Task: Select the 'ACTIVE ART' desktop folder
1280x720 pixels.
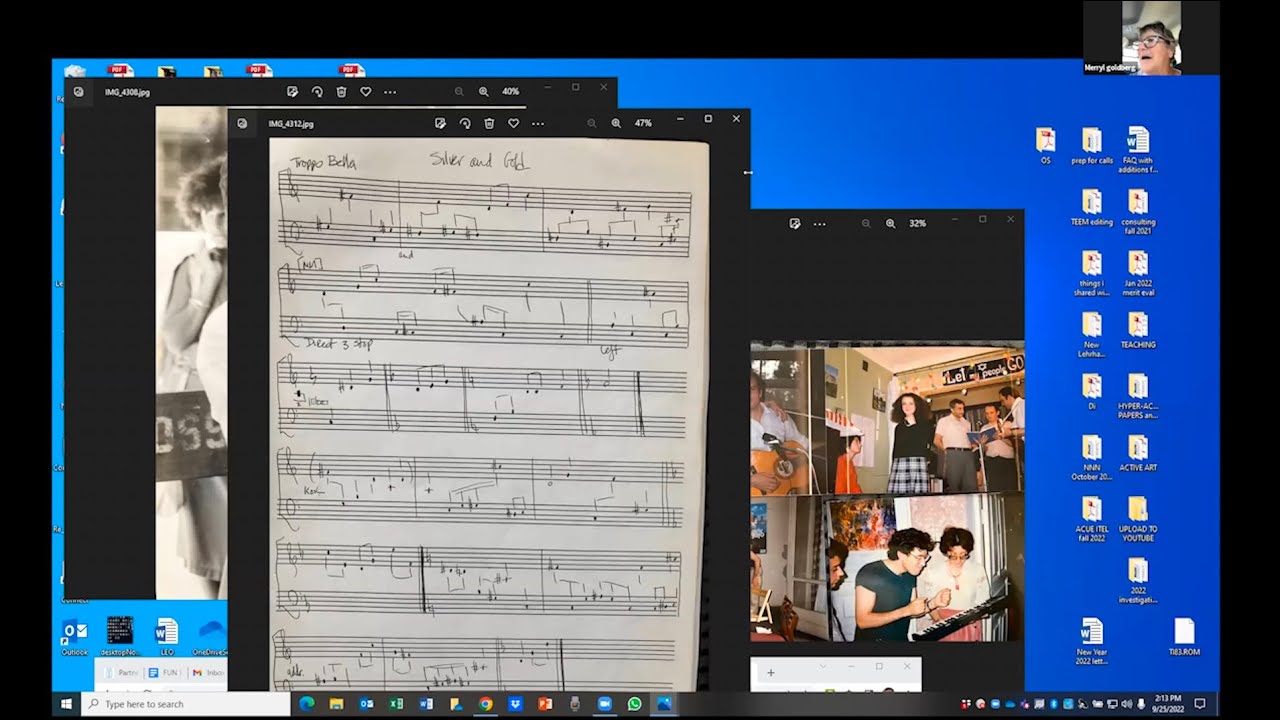Action: [x=1138, y=454]
